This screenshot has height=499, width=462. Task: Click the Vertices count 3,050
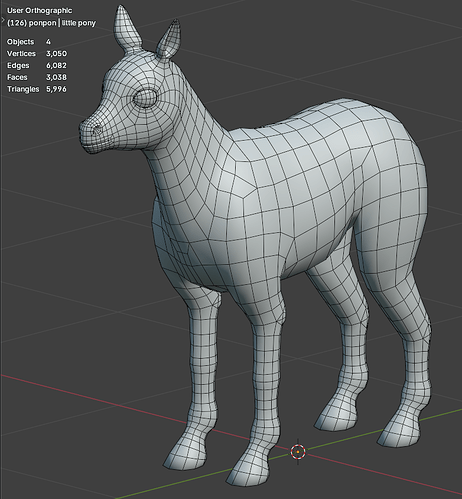tap(56, 54)
